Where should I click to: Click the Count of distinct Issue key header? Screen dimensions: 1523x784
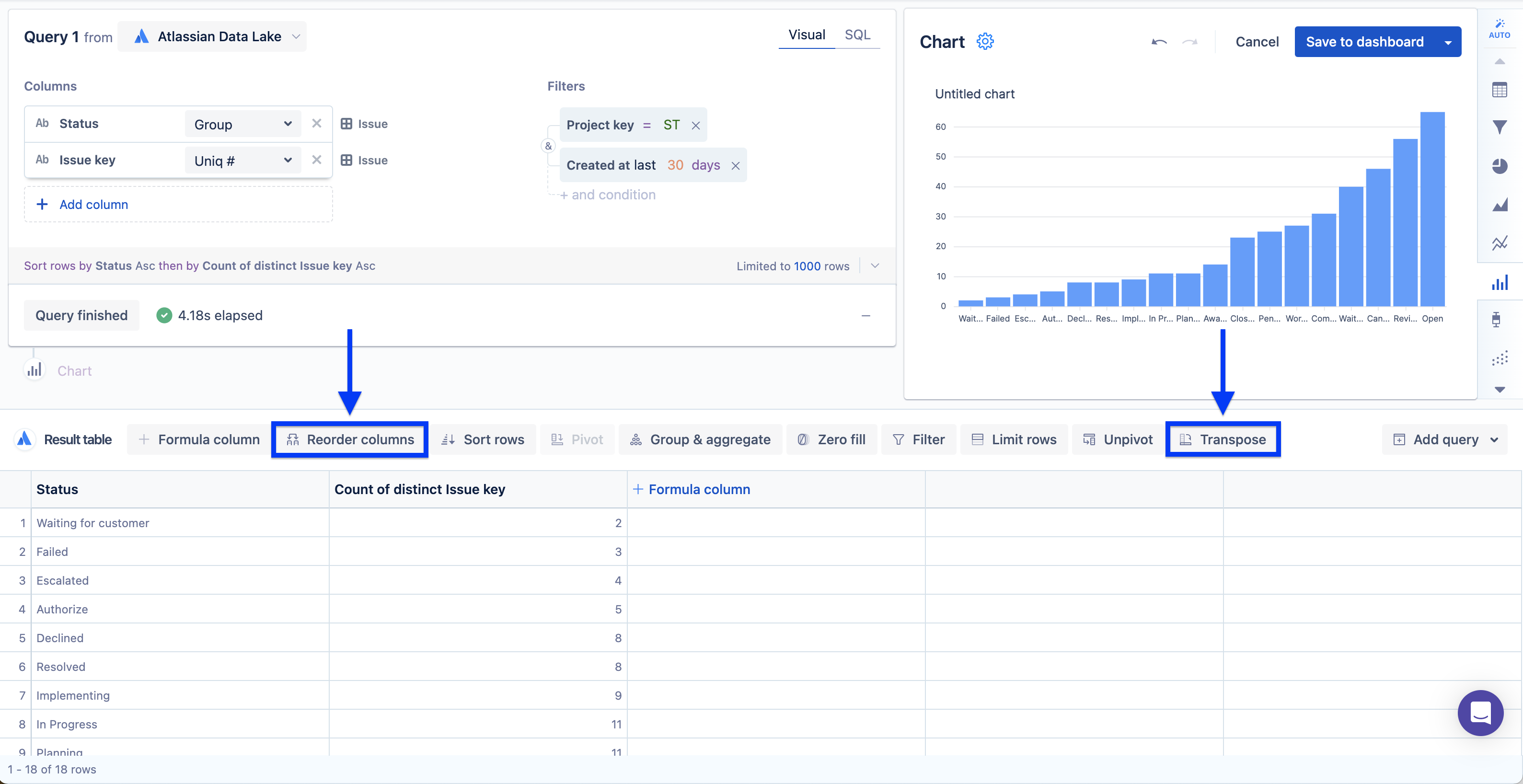click(419, 490)
